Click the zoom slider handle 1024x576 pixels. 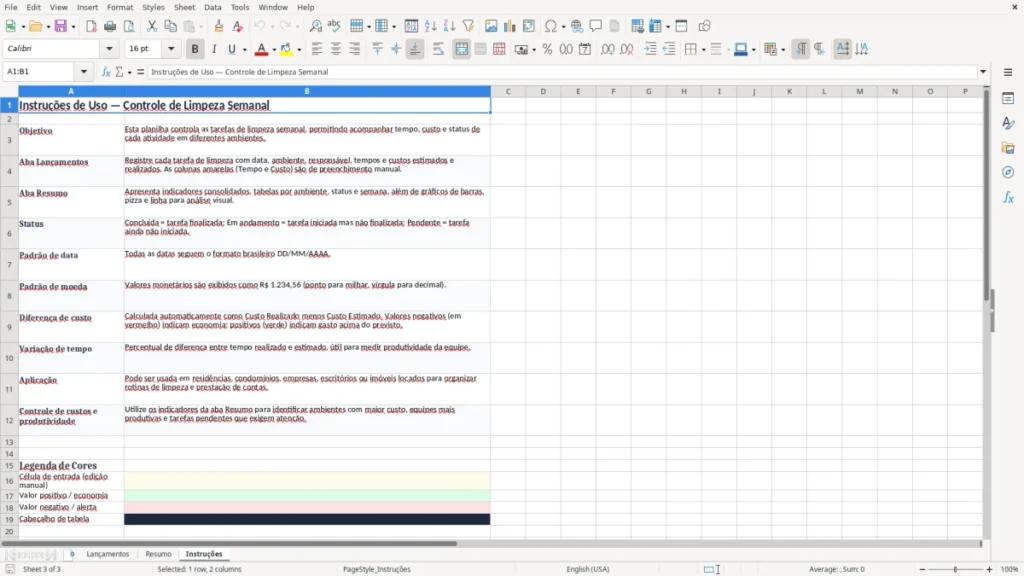[955, 569]
